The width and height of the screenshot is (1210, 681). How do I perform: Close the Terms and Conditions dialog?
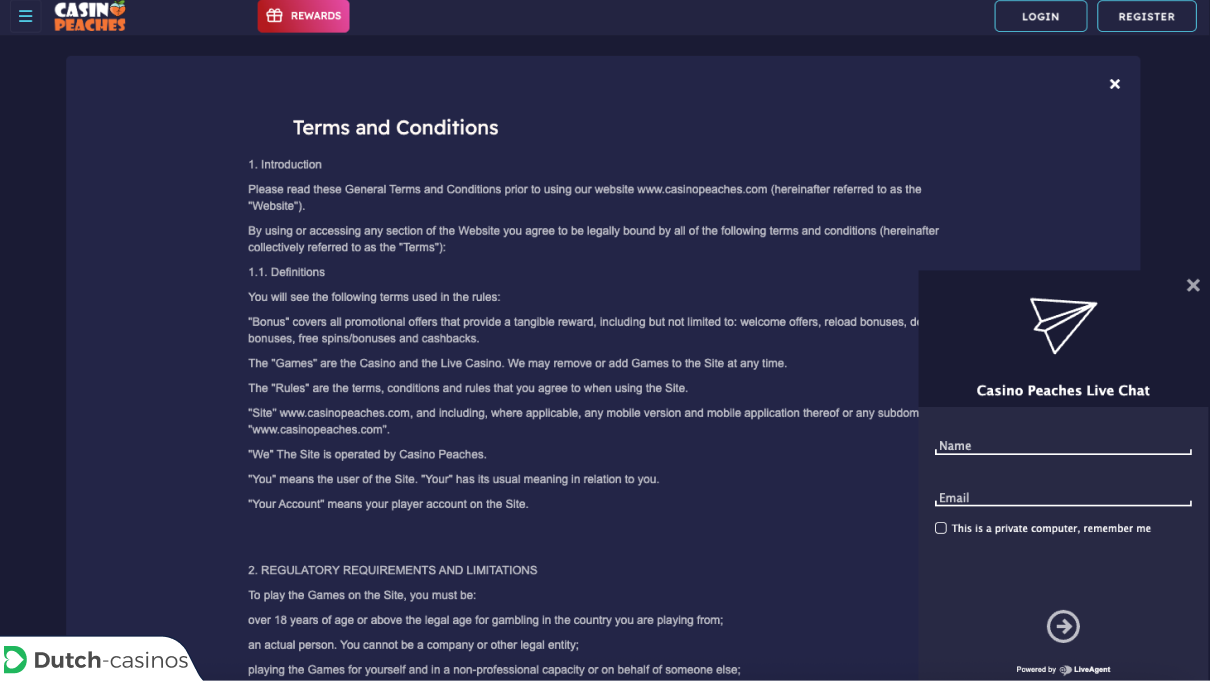1115,84
